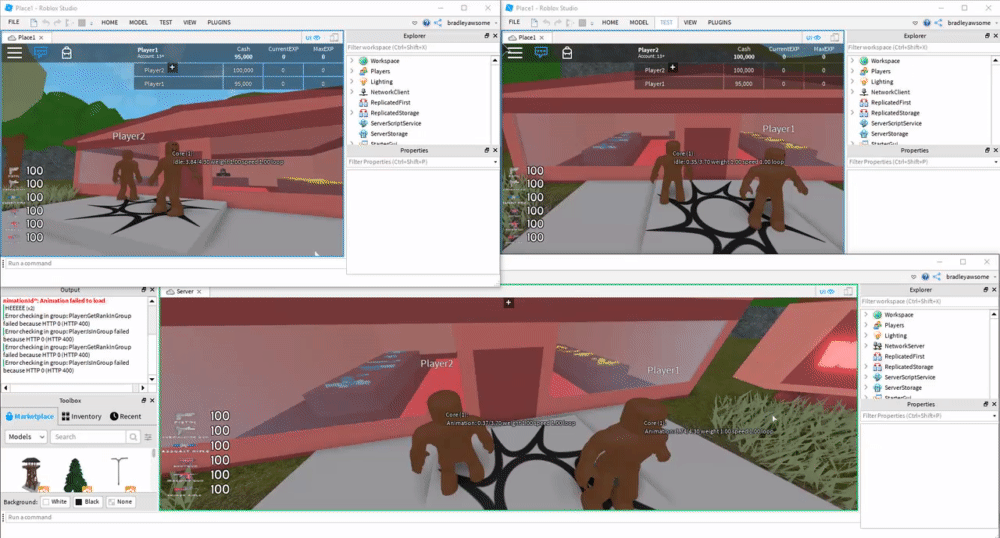The height and width of the screenshot is (538, 1000).
Task: Click the Output panel scroll-right arrow
Action: (x=143, y=388)
